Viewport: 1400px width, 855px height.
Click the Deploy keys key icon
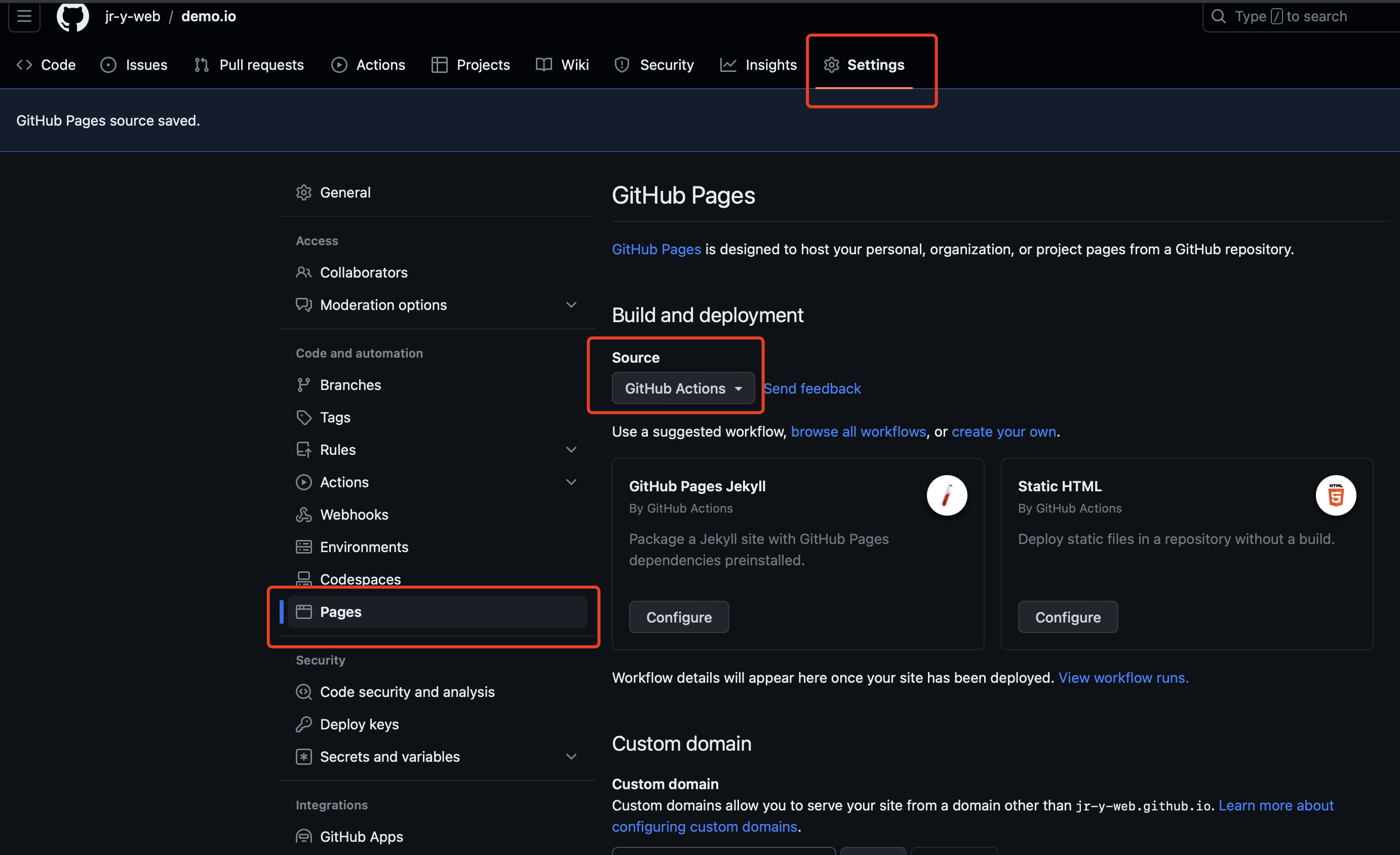coord(303,724)
